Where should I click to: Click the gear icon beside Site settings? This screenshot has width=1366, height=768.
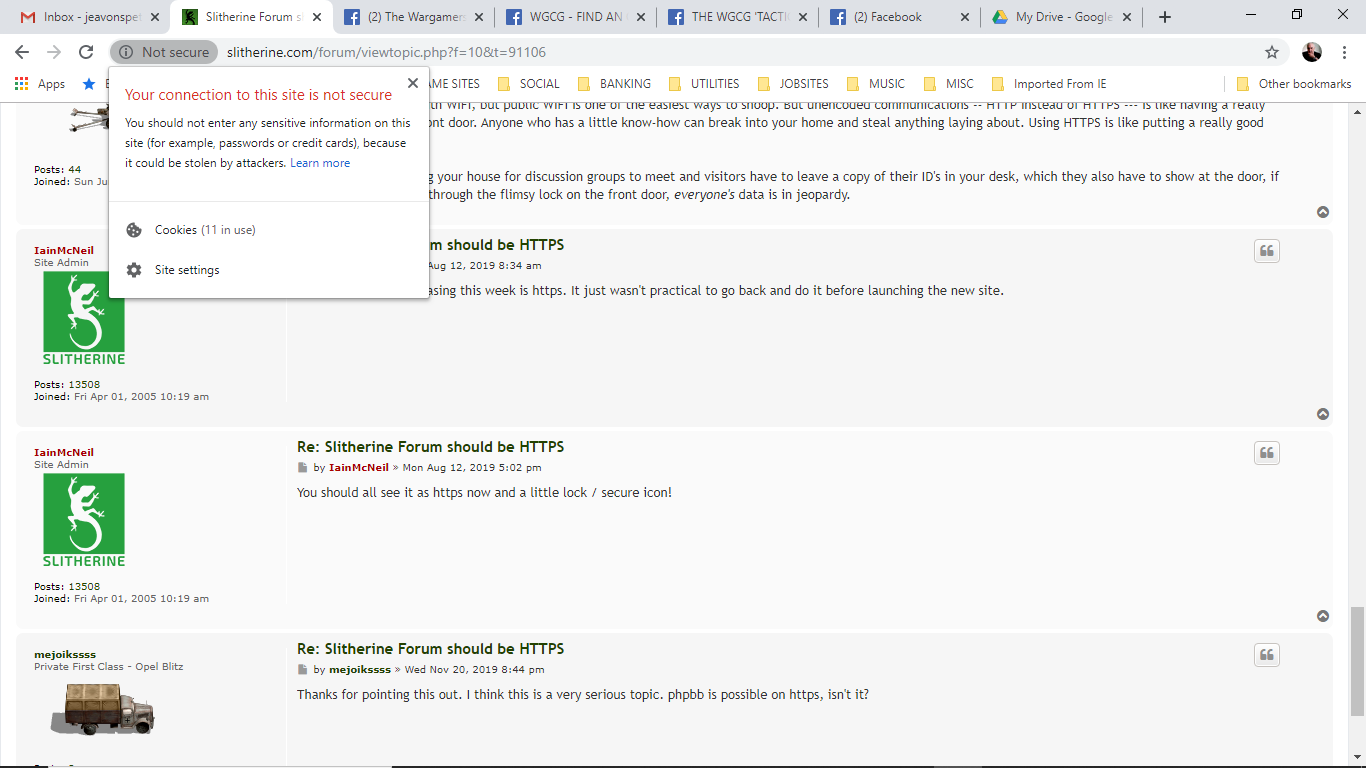[x=134, y=270]
